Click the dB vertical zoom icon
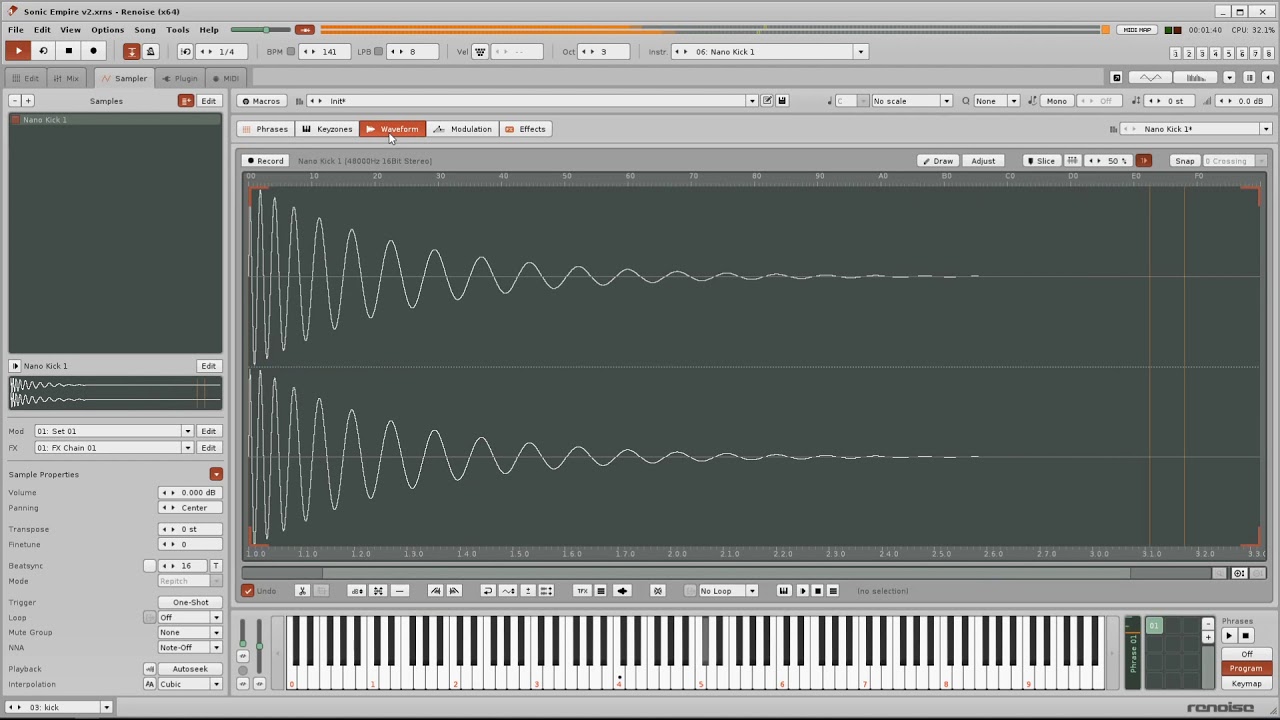Screen dimensions: 1280x720 (x=356, y=591)
